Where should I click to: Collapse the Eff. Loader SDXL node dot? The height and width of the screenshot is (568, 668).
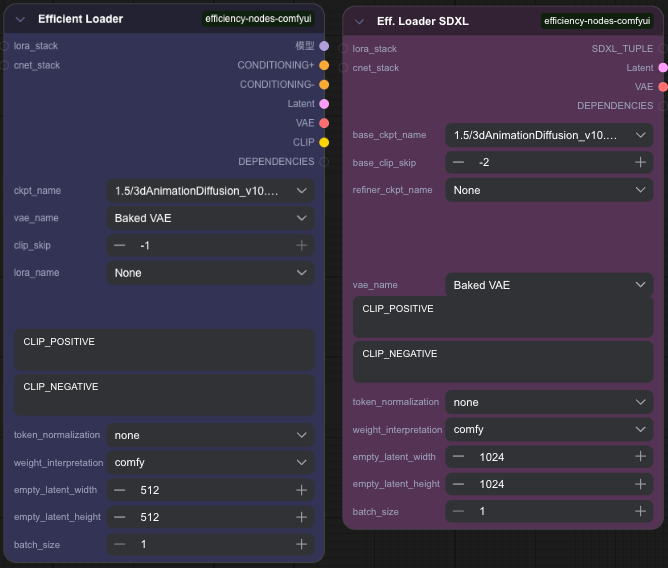(359, 21)
